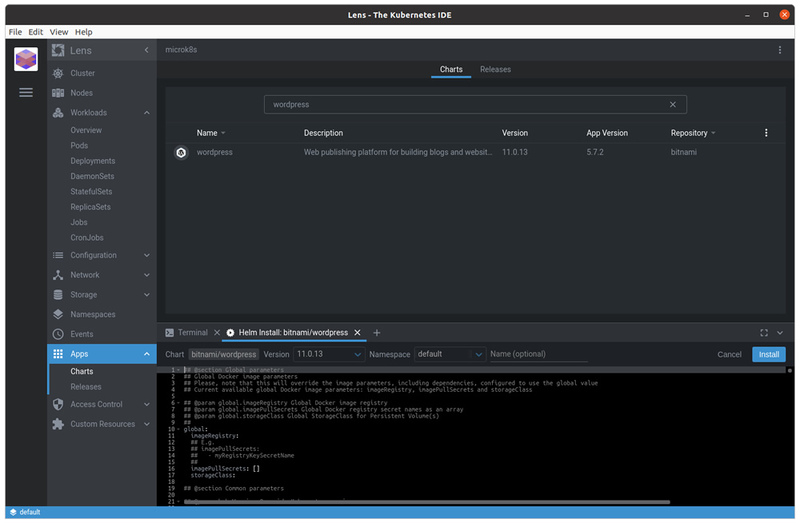Collapse the bottom dock panel
Screen dimensions: 800x523
[x=780, y=333]
